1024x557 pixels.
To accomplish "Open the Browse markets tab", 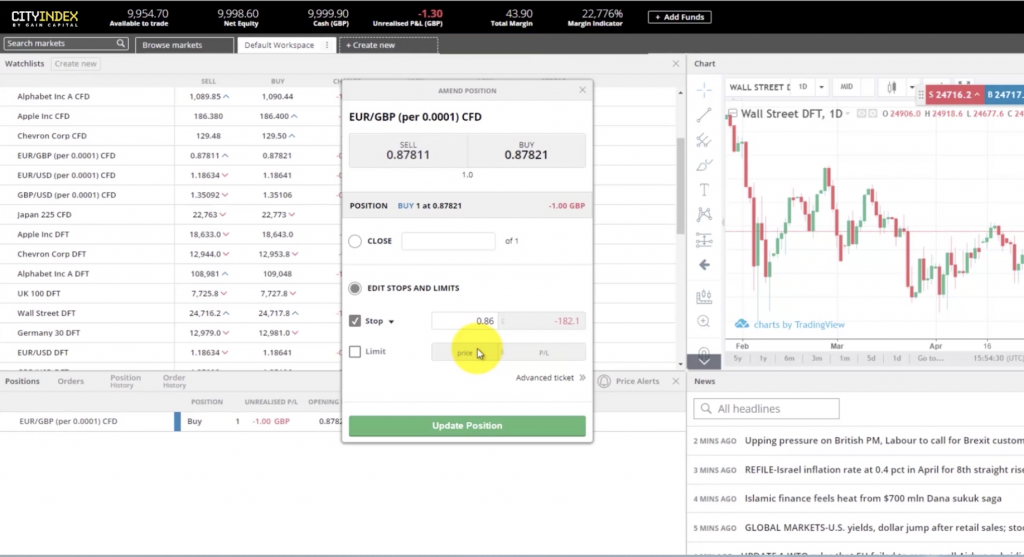I will (x=184, y=45).
